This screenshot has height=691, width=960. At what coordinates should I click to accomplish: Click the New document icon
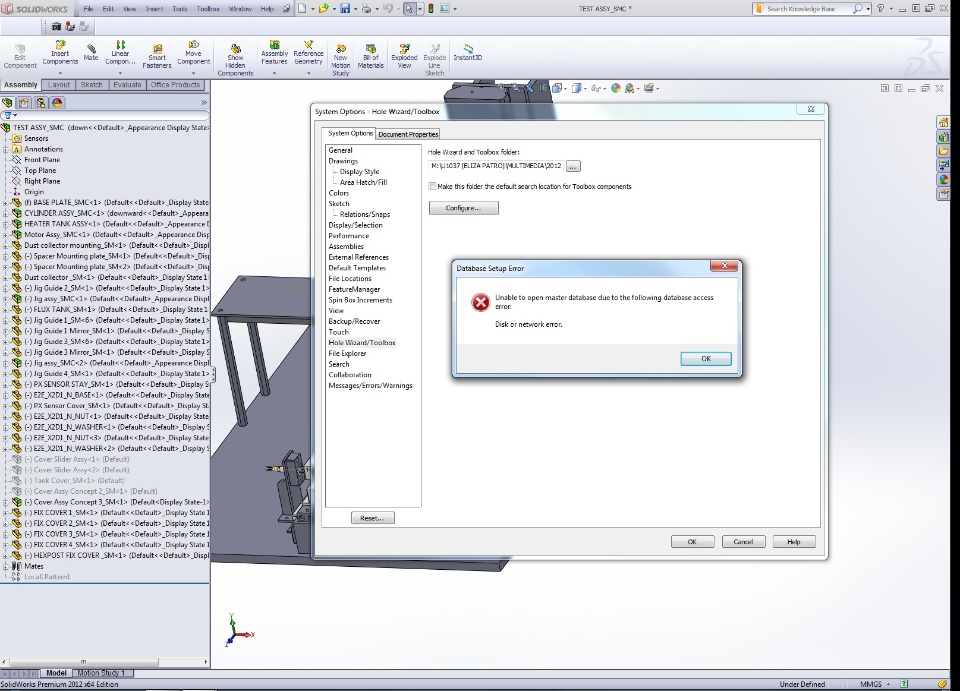click(x=302, y=9)
